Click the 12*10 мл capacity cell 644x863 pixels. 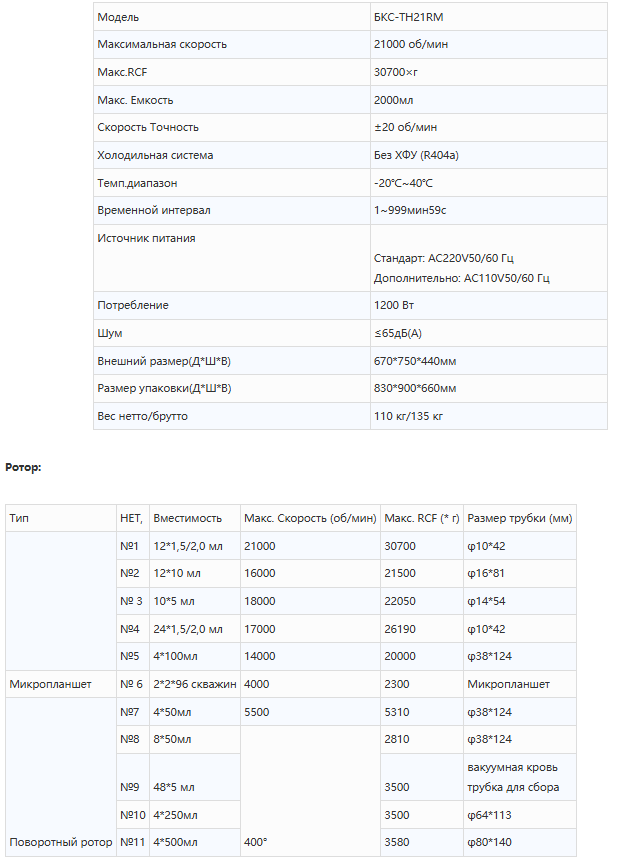pos(177,574)
